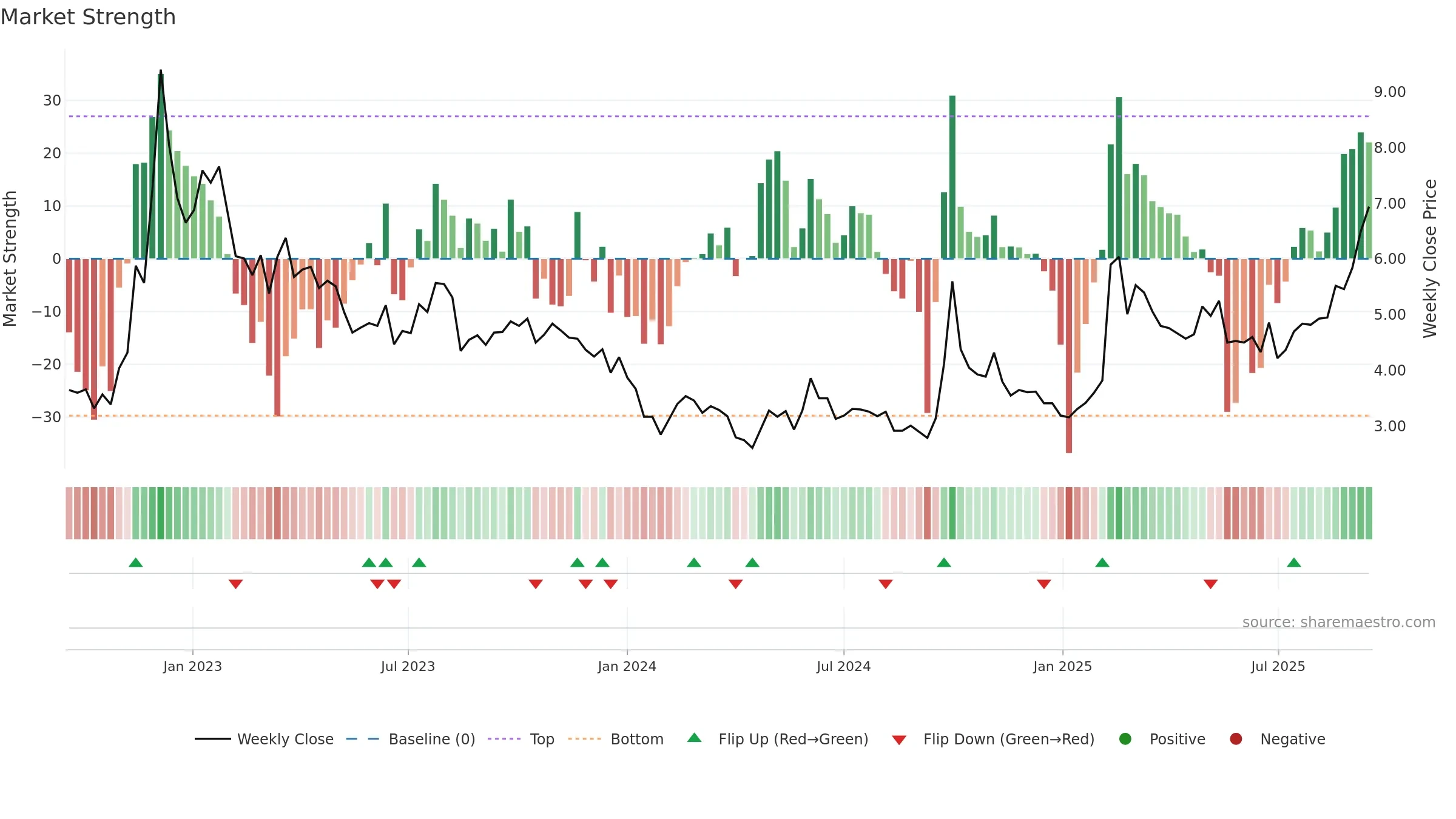The image size is (1456, 819).
Task: Click the flip-down marker just after Jul 2024
Action: (886, 584)
